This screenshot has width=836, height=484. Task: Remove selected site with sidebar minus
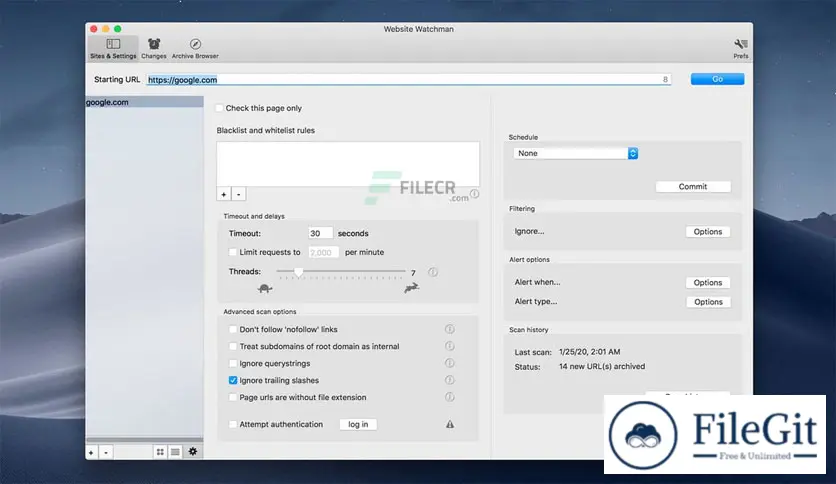[106, 453]
